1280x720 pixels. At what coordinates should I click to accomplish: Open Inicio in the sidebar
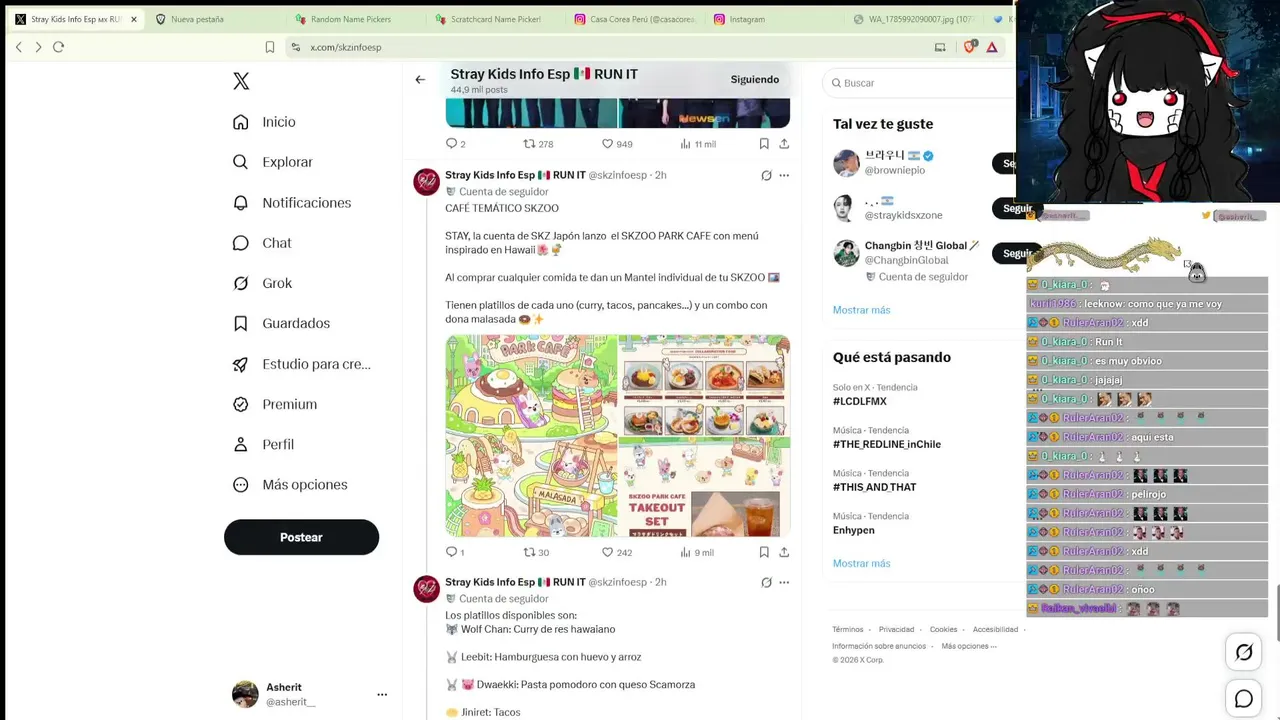(x=264, y=122)
